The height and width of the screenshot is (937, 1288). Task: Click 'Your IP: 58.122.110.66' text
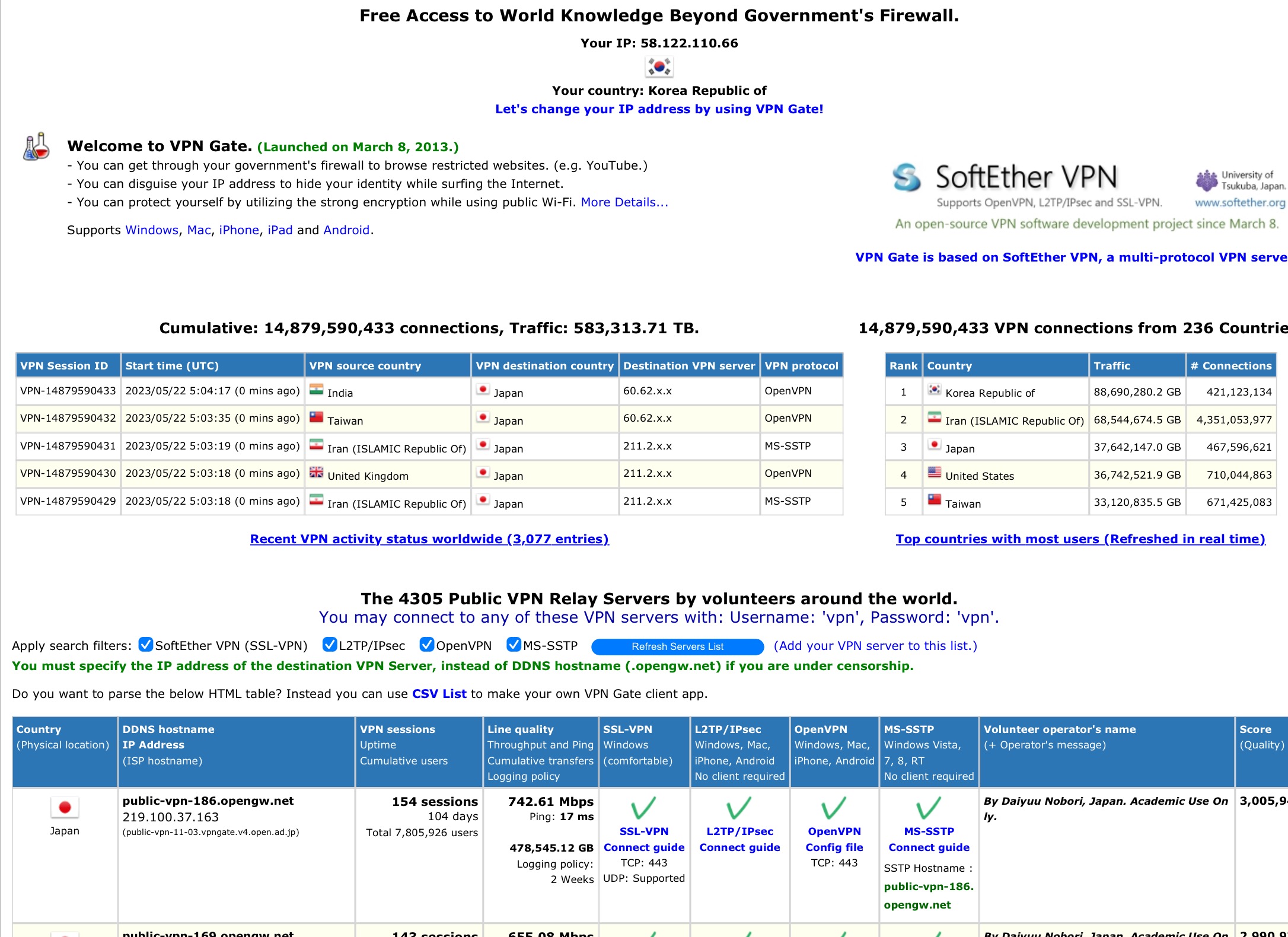click(x=659, y=43)
